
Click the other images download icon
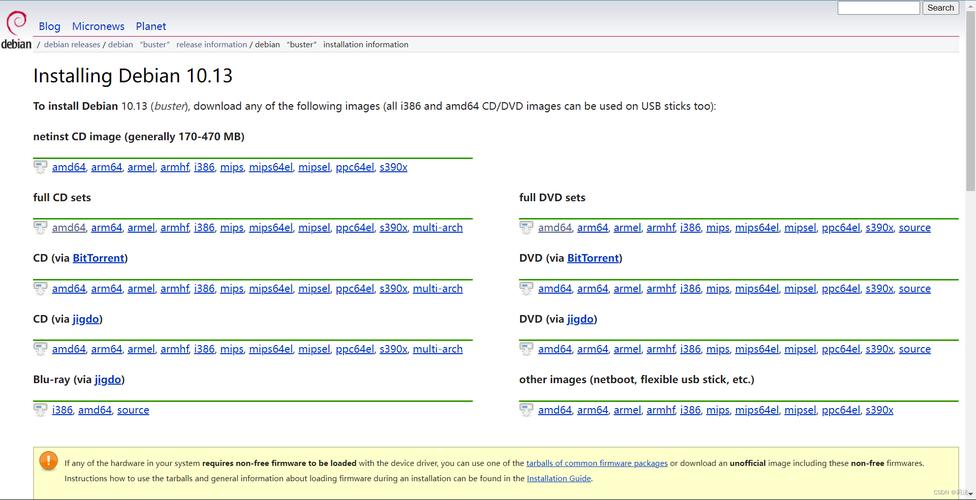(526, 410)
